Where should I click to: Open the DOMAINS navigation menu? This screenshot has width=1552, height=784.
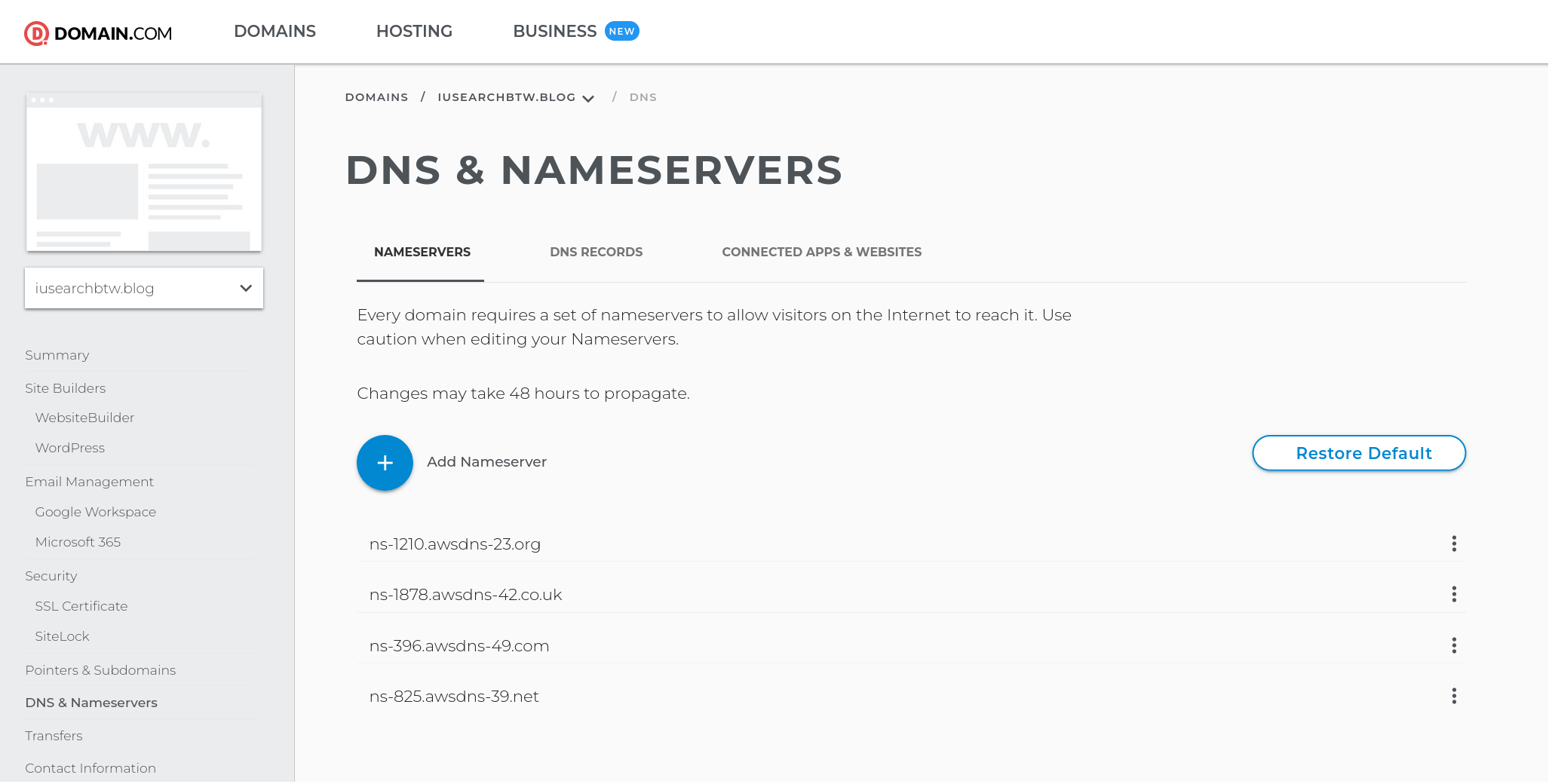point(275,31)
